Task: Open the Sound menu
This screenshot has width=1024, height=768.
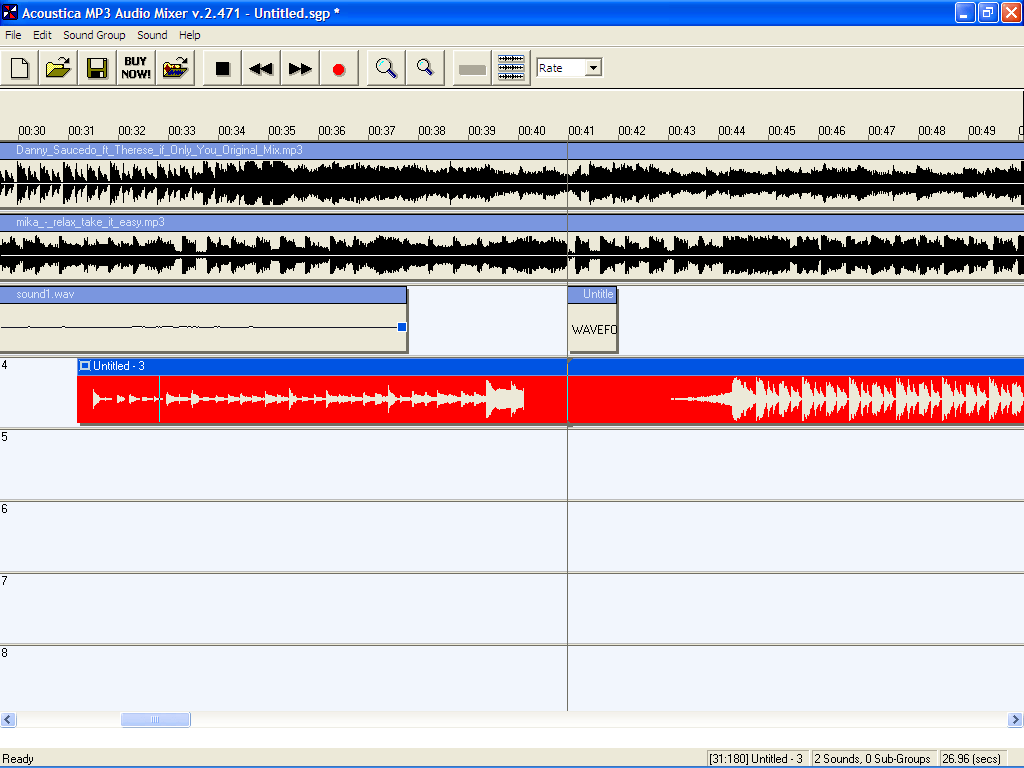Action: (x=152, y=35)
